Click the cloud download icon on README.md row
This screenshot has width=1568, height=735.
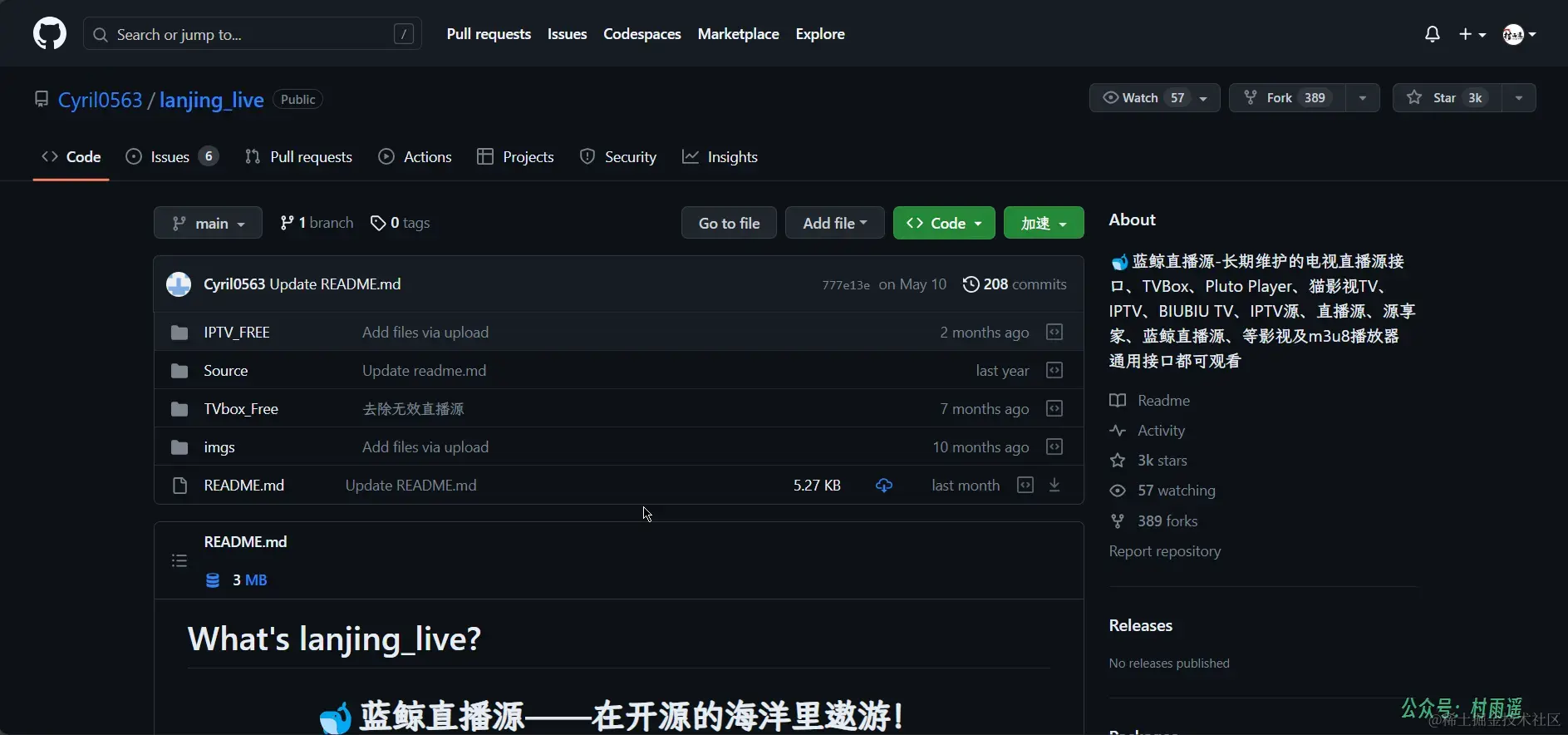884,486
